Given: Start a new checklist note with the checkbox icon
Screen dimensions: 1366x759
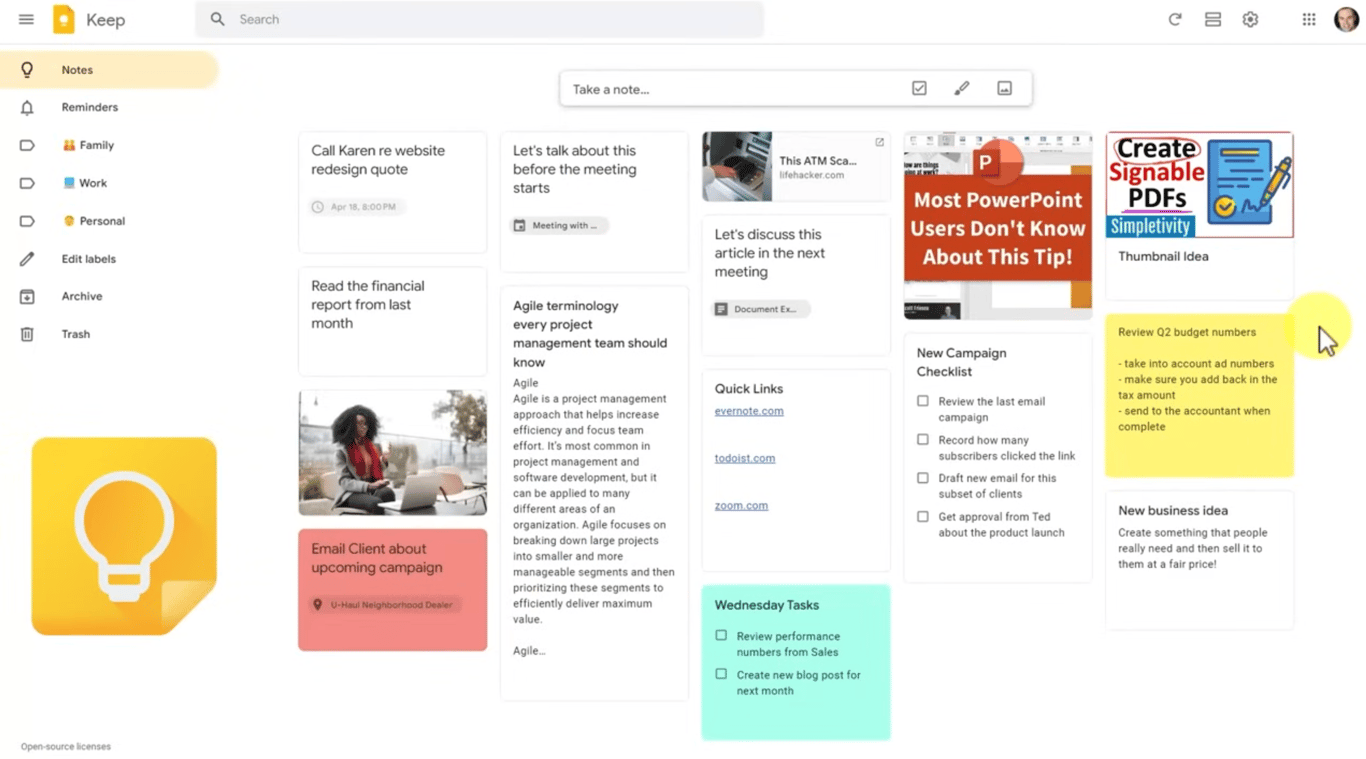Looking at the screenshot, I should point(918,88).
